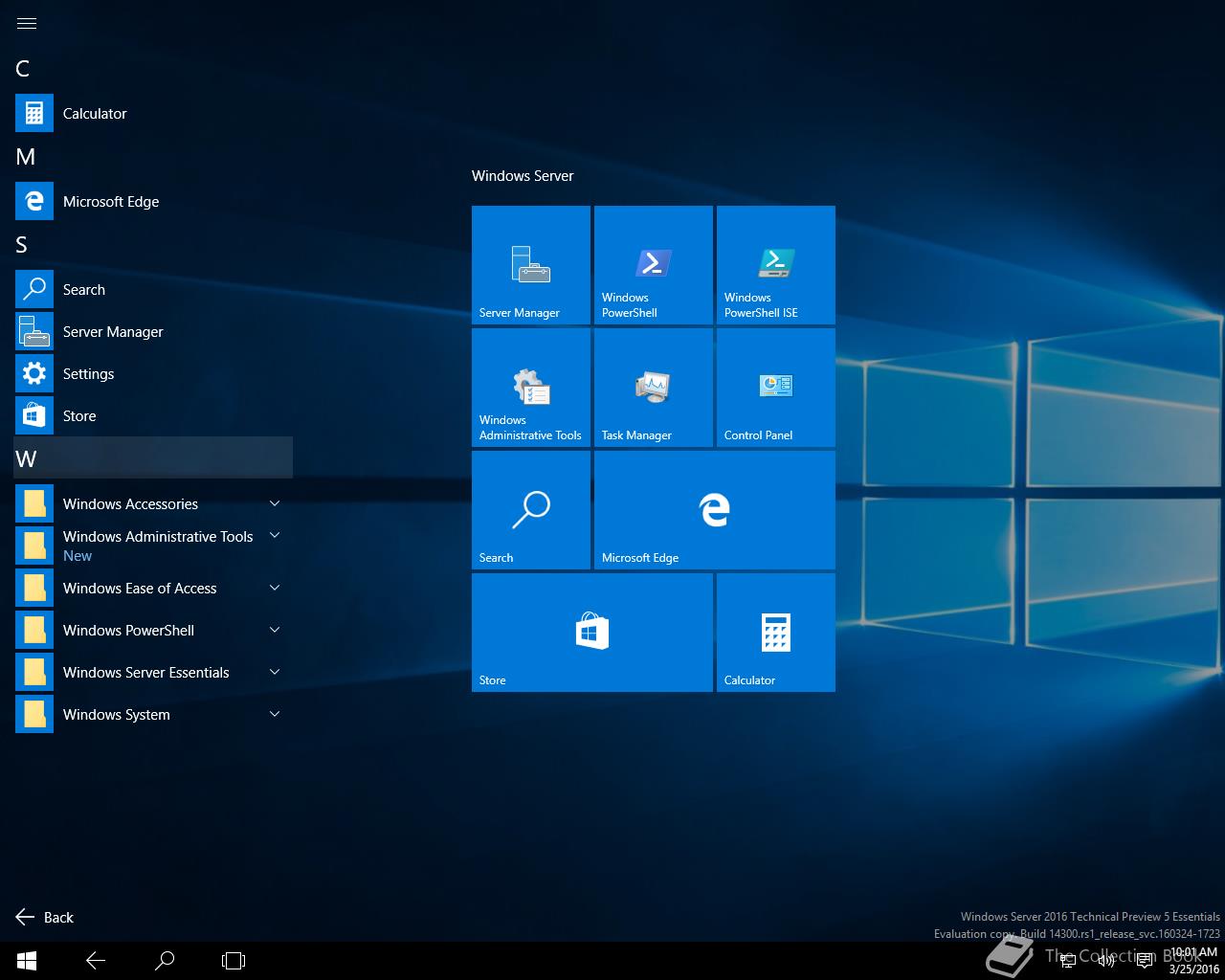Expand Windows Server Essentials folder chevron
Viewport: 1225px width, 980px height.
(x=275, y=672)
